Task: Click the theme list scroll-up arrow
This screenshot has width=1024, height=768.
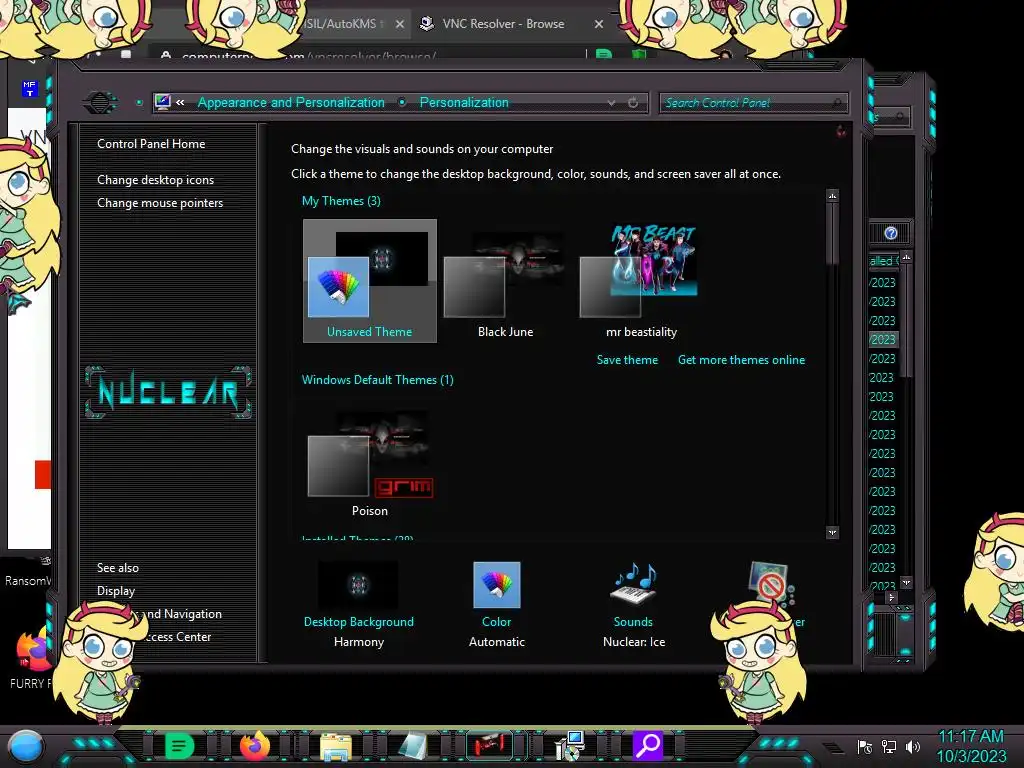Action: [832, 196]
